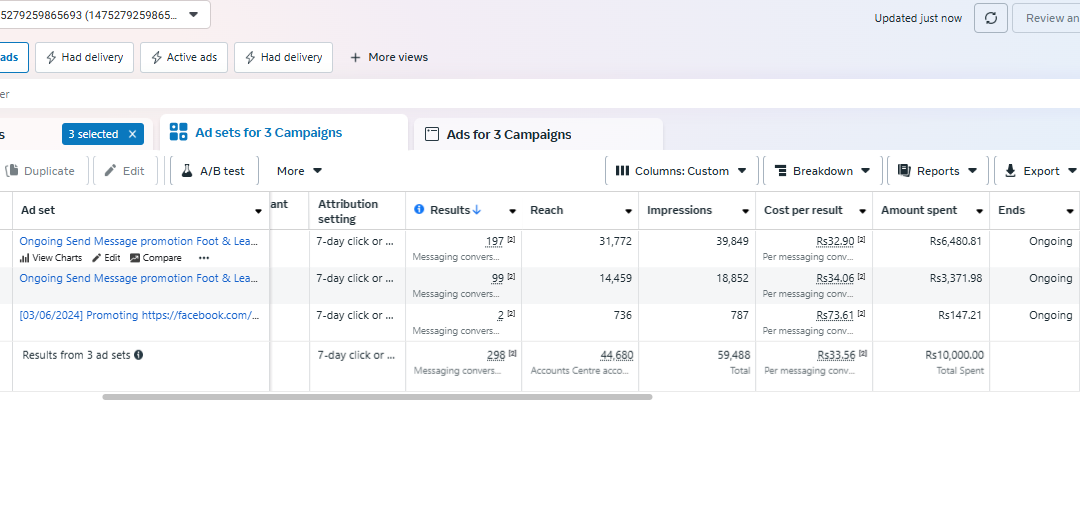
Task: Start an A/B test
Action: tap(214, 171)
